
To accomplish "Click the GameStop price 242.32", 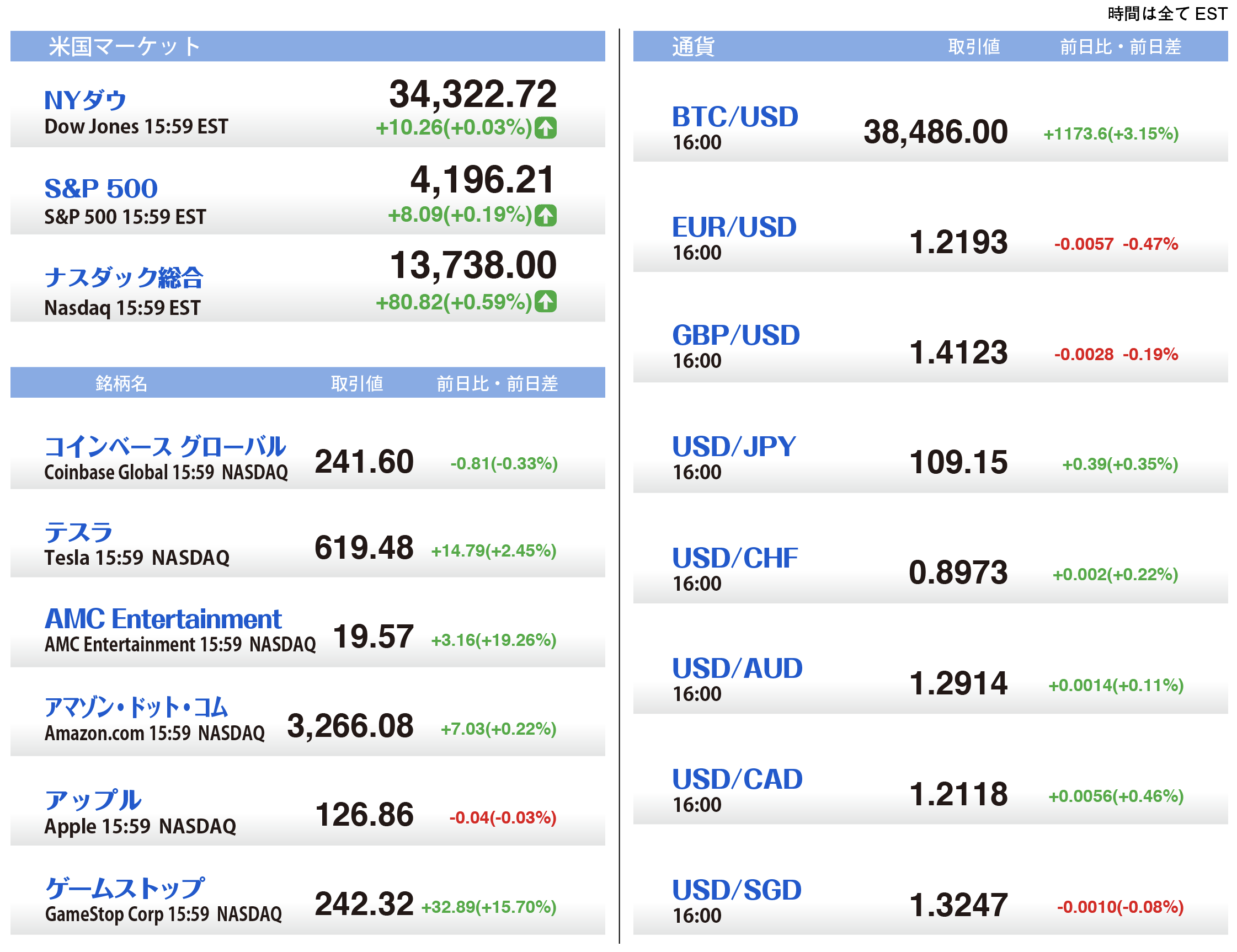I will click(x=364, y=904).
